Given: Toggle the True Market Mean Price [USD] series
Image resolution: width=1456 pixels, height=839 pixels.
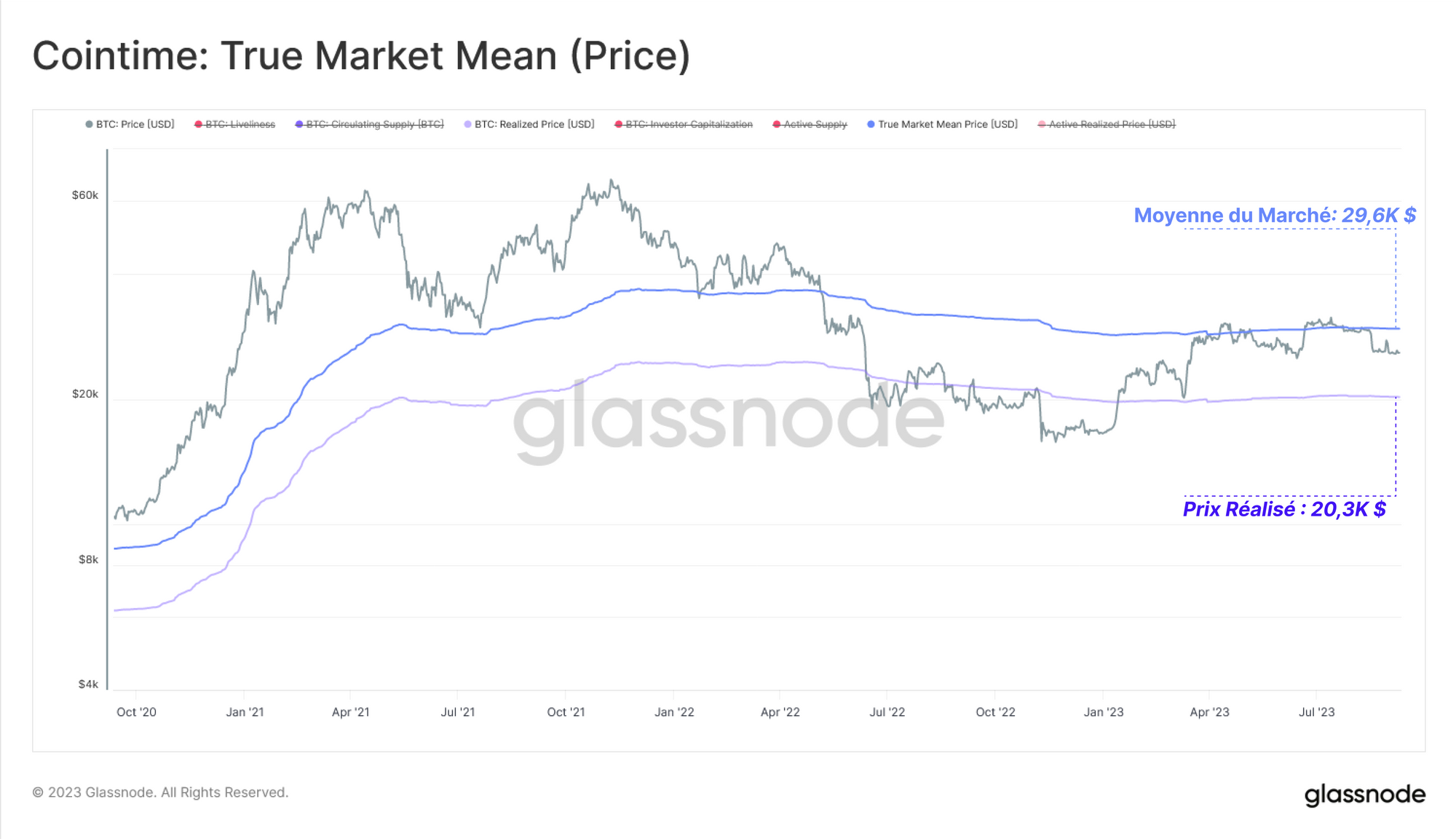Looking at the screenshot, I should (x=942, y=125).
